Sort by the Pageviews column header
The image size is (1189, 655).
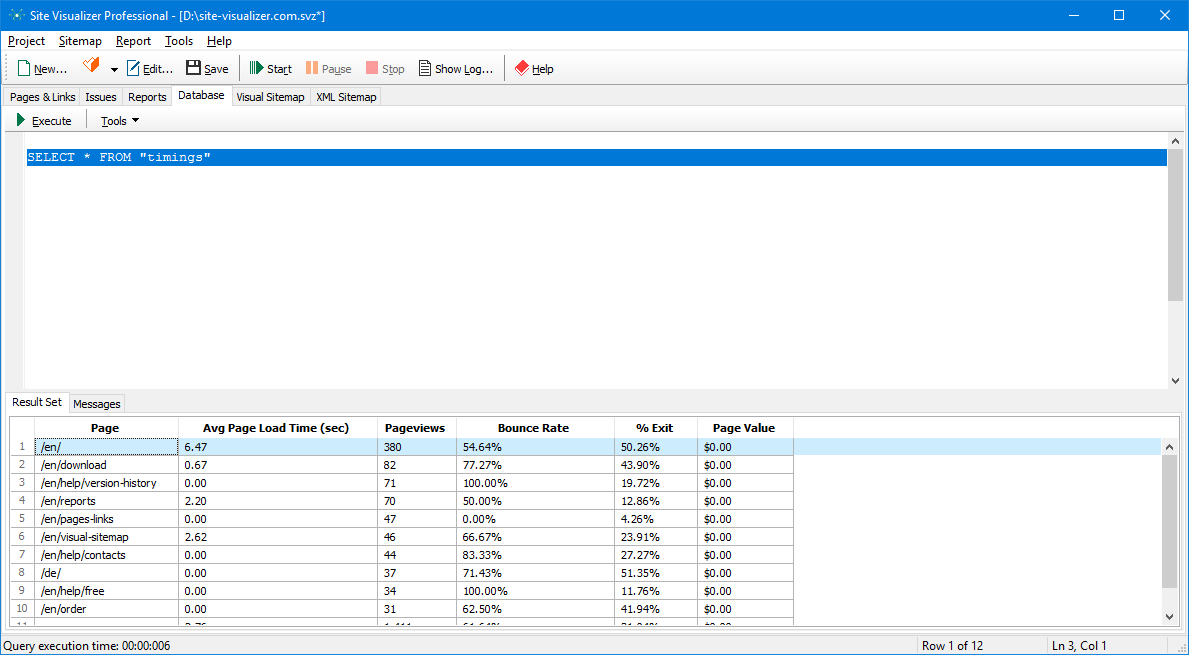[x=415, y=428]
